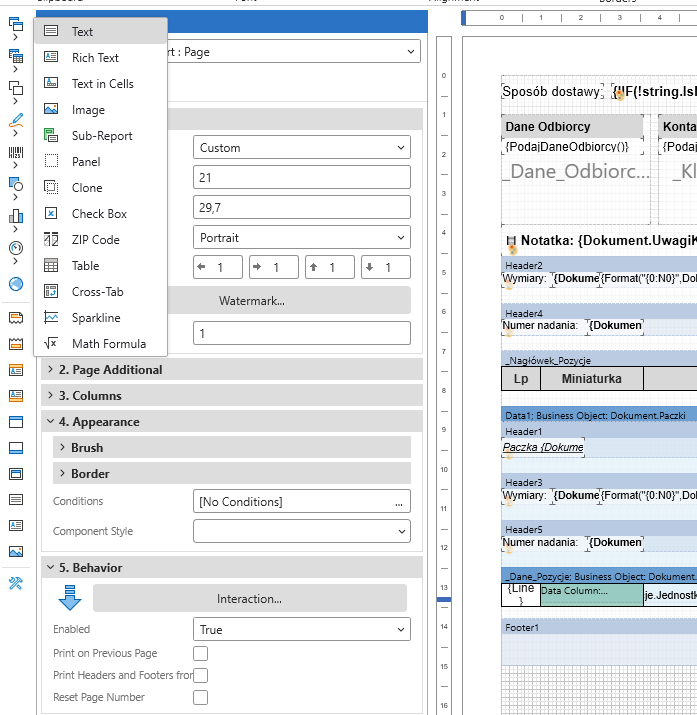
Task: Check the Reset Page Number box
Action: pos(200,697)
